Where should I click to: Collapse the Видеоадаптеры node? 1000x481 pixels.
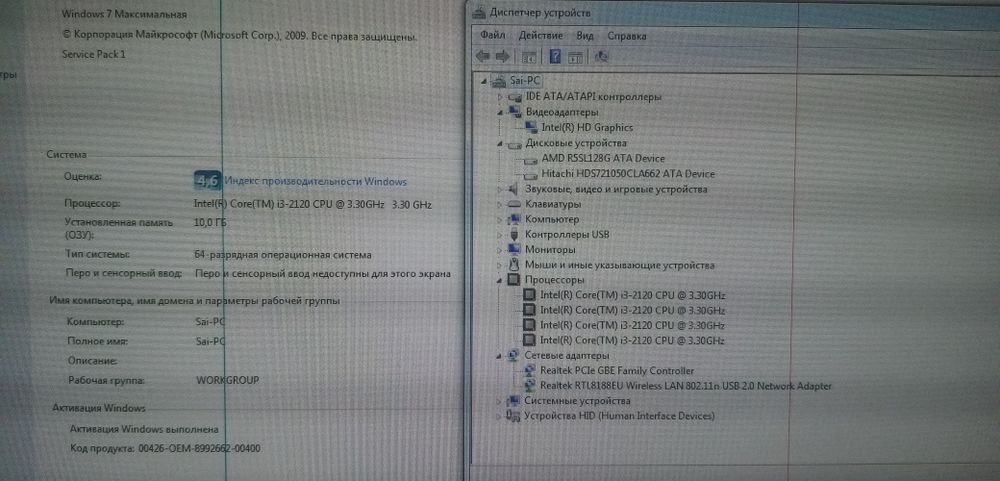(x=500, y=112)
